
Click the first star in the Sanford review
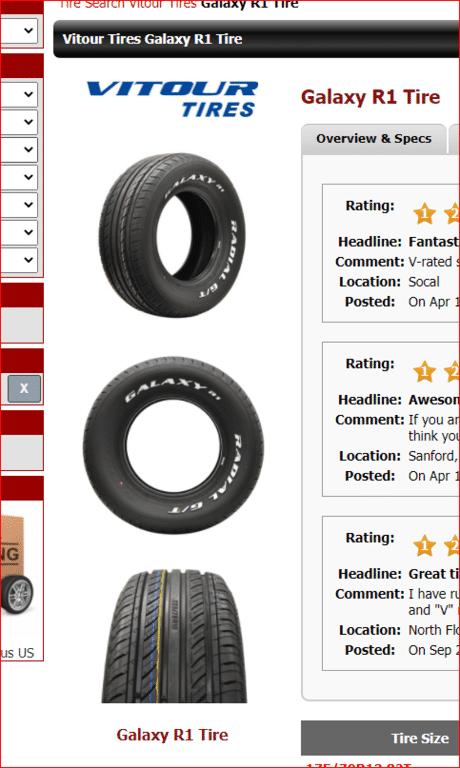point(424,372)
